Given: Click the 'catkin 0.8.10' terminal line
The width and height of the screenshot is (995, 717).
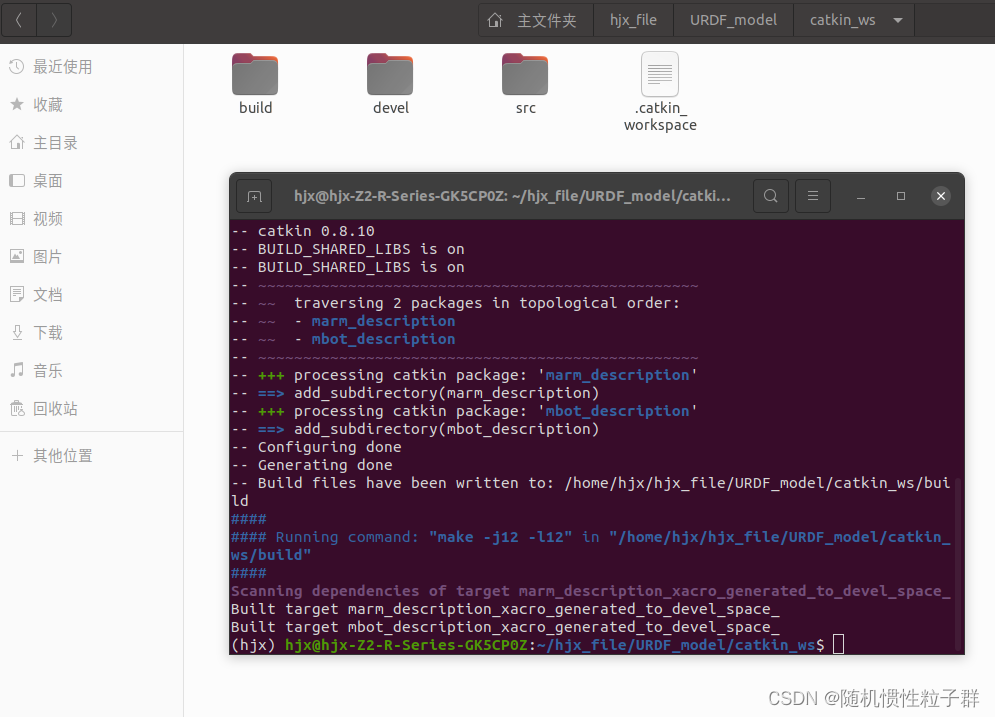Looking at the screenshot, I should 303,231.
